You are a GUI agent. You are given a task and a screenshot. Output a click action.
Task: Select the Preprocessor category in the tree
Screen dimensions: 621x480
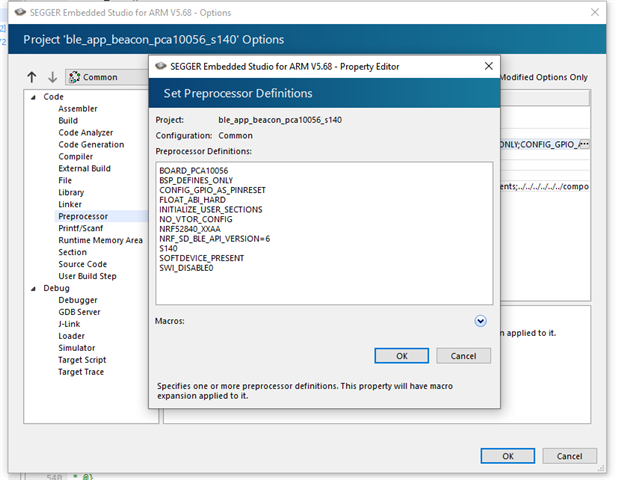82,217
